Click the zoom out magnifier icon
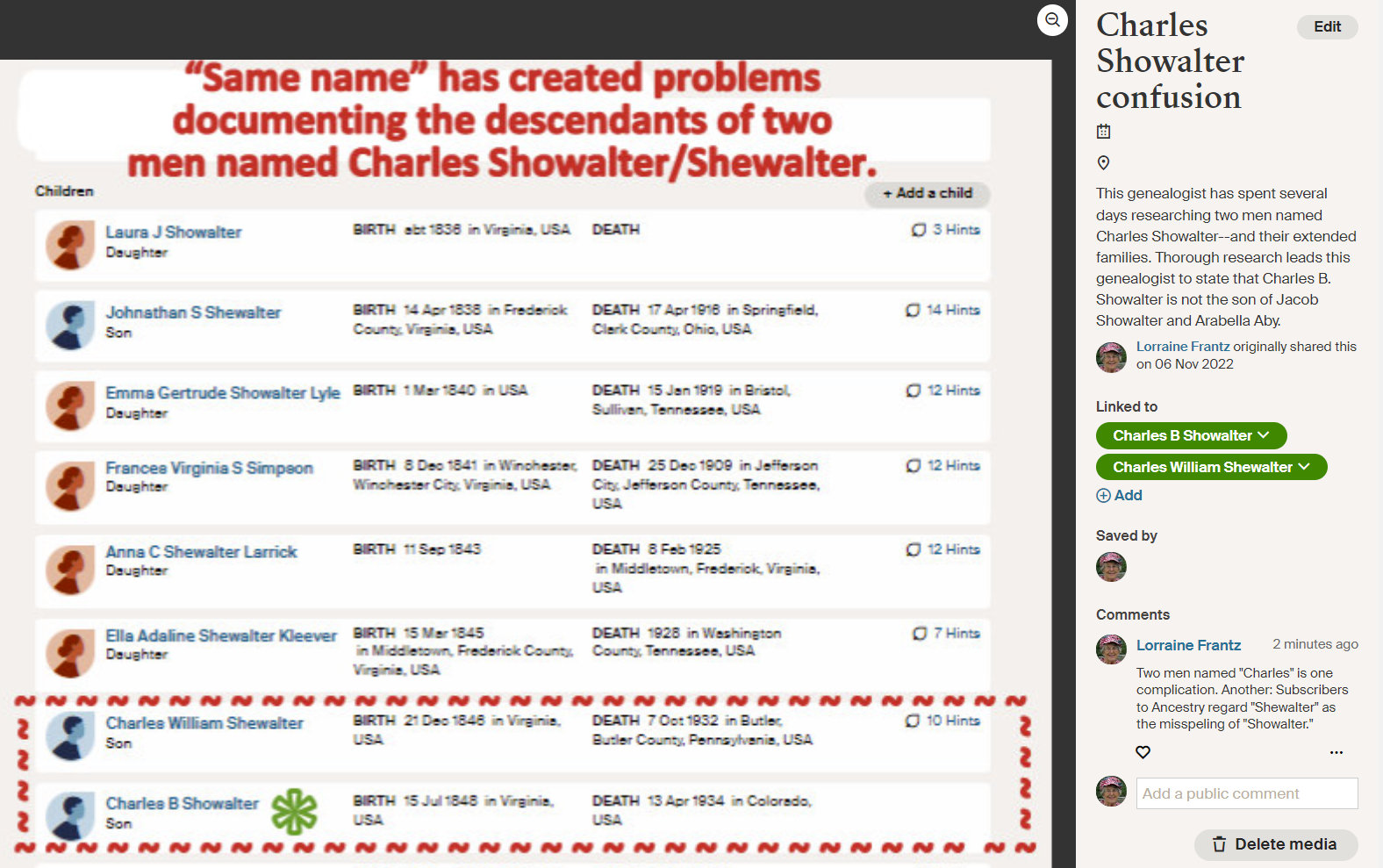The image size is (1383, 868). click(x=1052, y=19)
